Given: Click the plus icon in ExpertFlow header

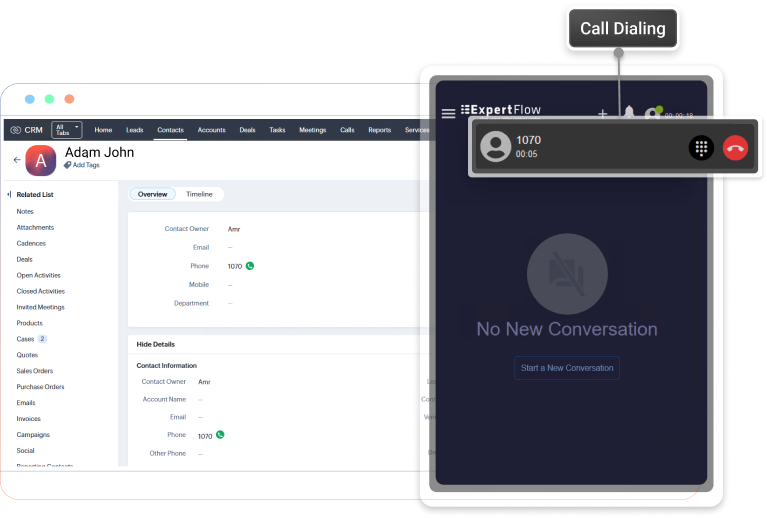Looking at the screenshot, I should 603,113.
